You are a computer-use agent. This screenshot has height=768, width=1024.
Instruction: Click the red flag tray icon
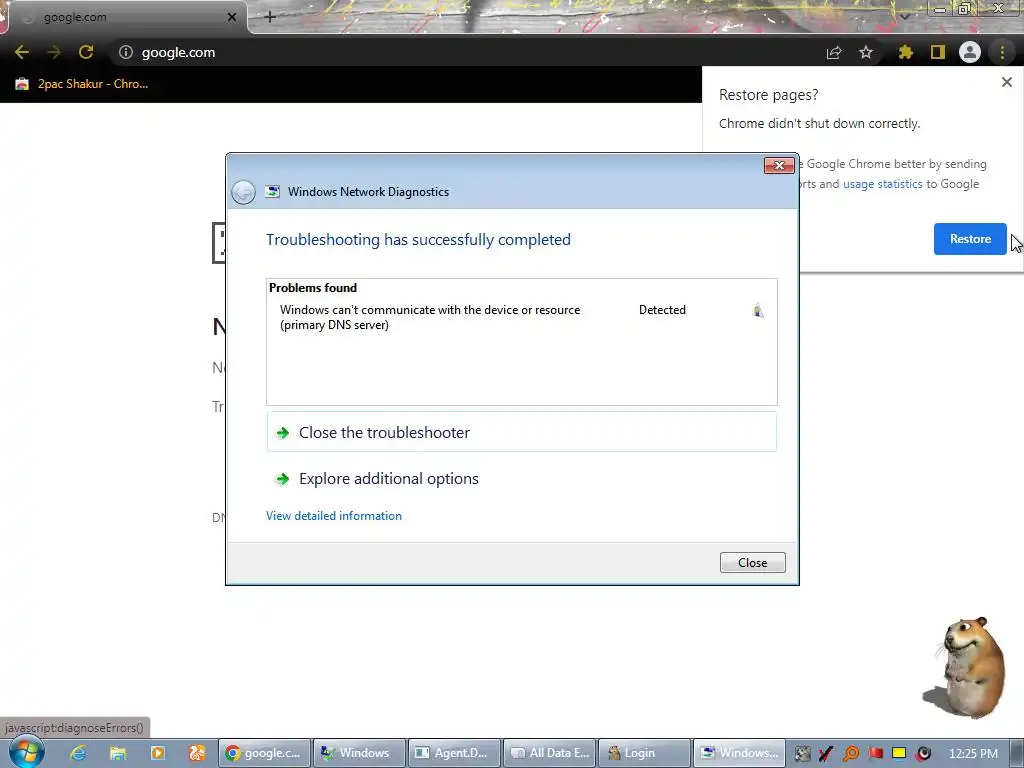pyautogui.click(x=875, y=753)
